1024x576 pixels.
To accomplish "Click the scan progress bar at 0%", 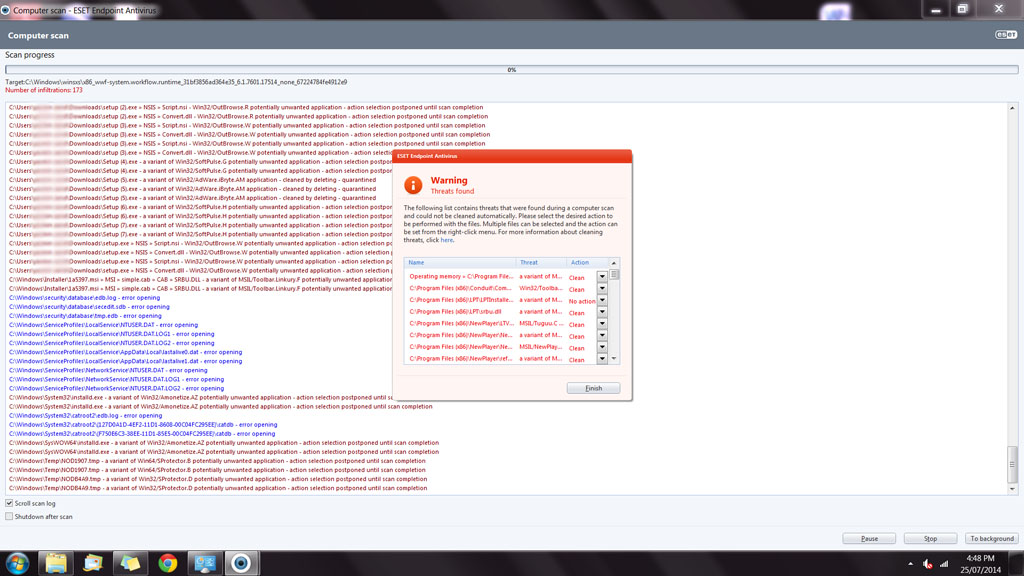I will pyautogui.click(x=512, y=69).
